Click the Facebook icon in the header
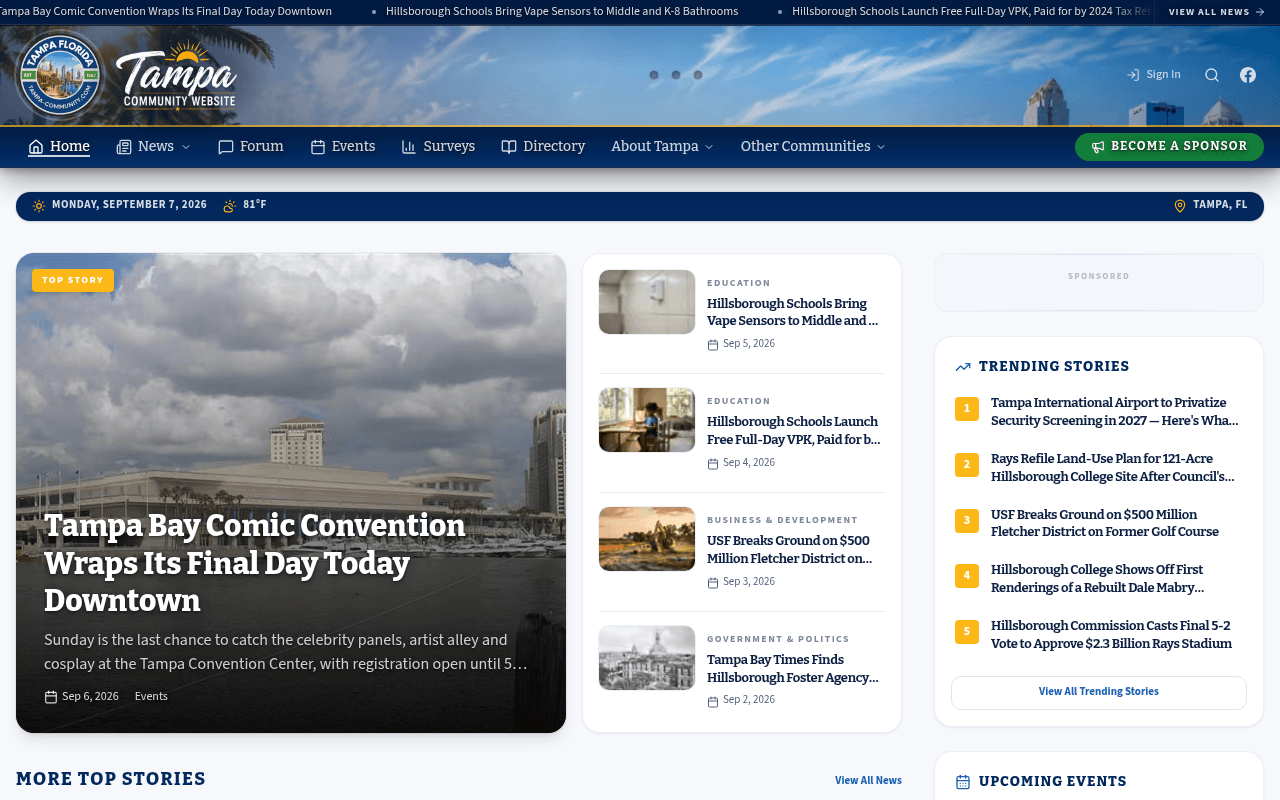This screenshot has height=800, width=1280. click(1248, 75)
